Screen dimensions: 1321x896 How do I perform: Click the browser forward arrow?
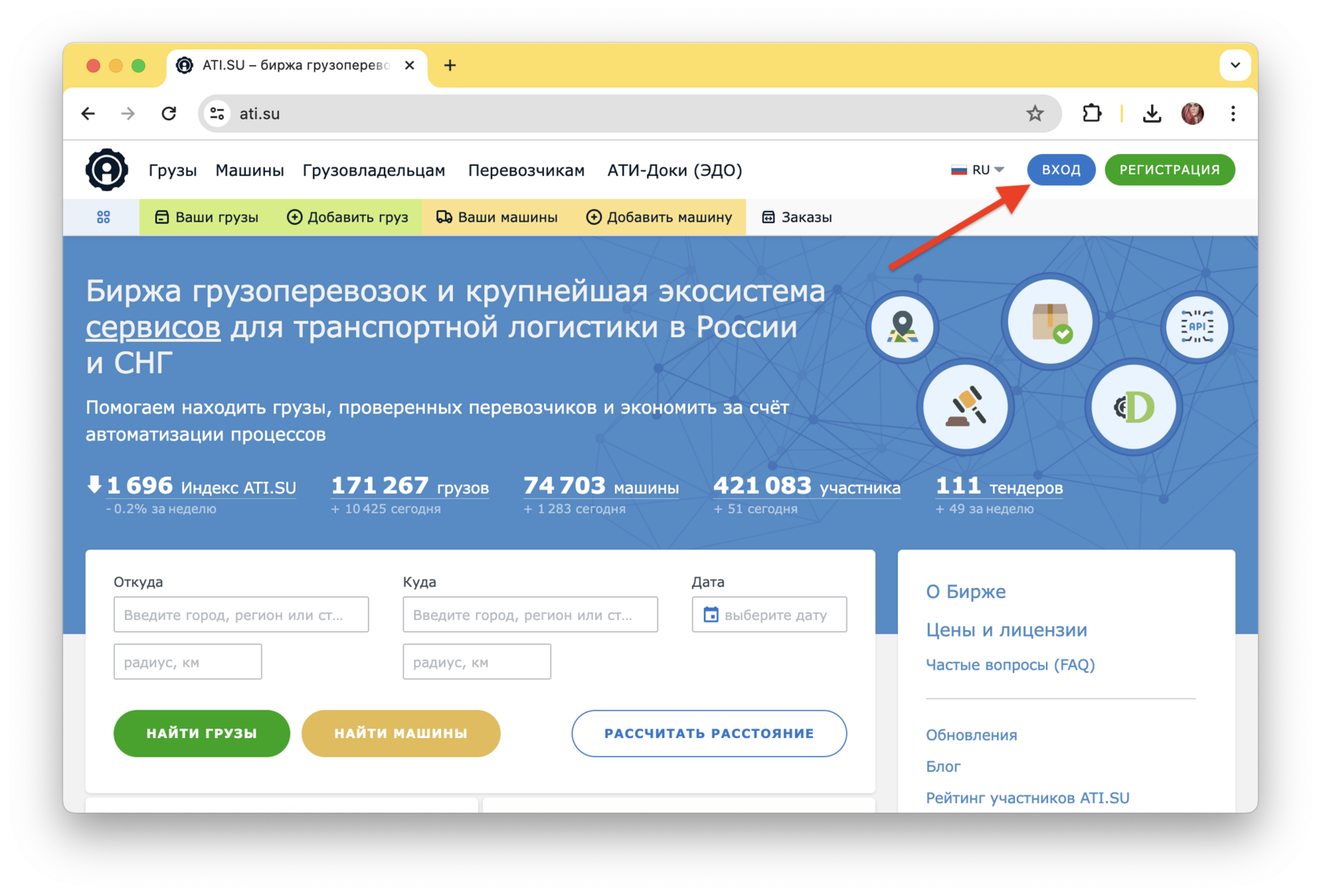point(128,114)
